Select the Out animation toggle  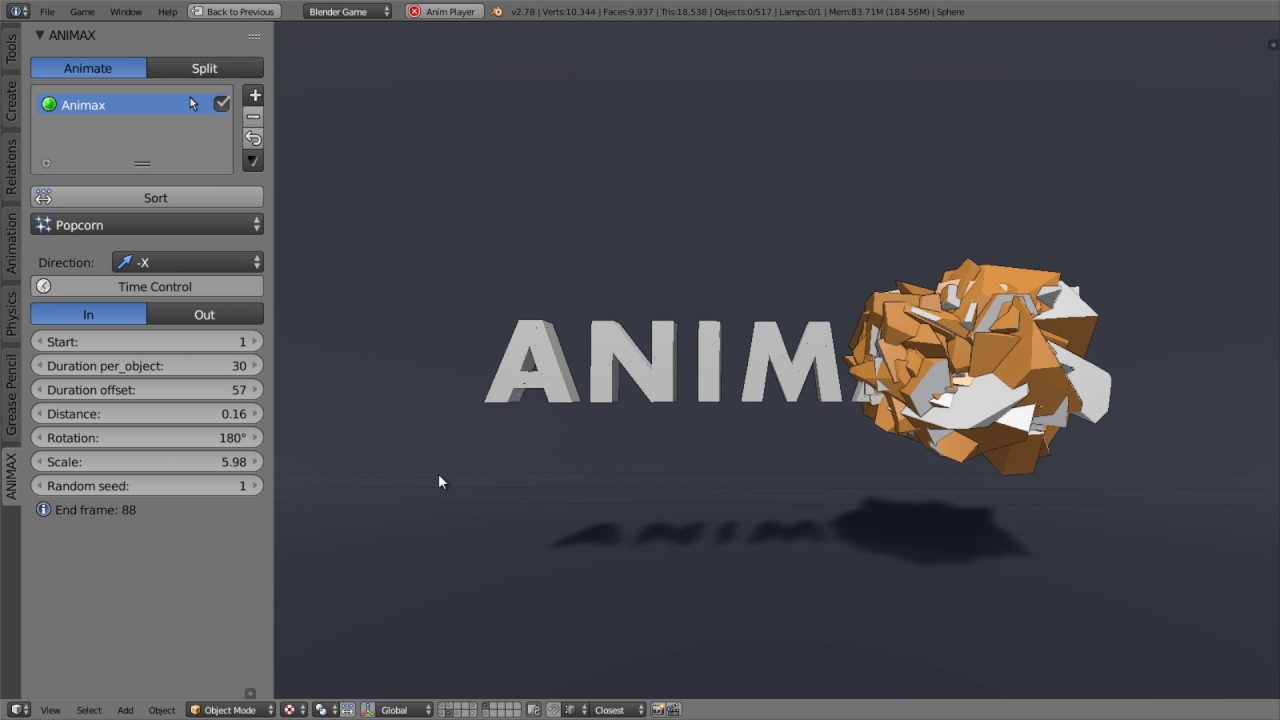(205, 314)
